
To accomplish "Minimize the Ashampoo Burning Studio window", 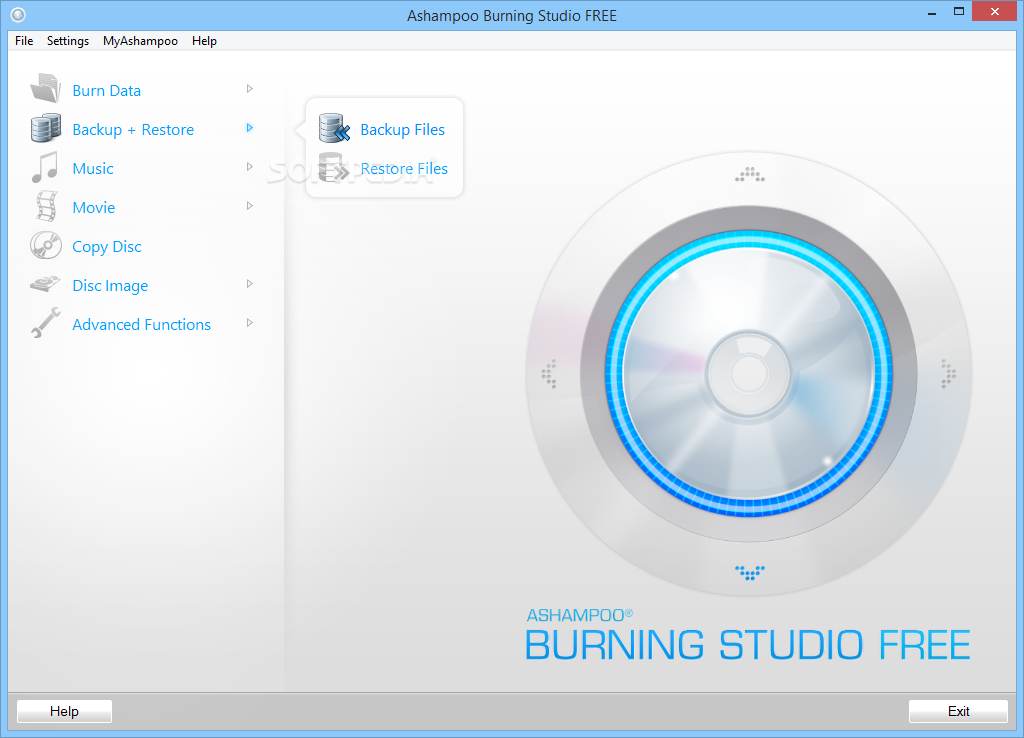I will point(932,12).
